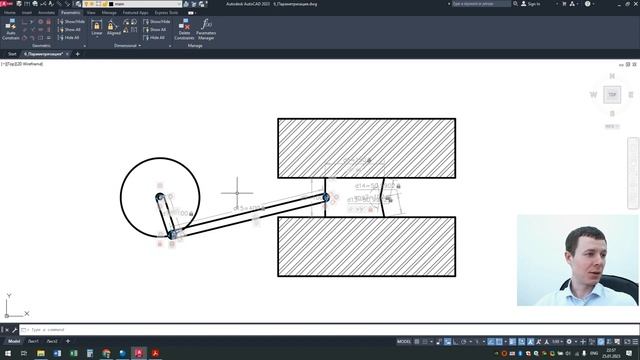Open the Start file tab
This screenshot has height=360, width=640.
(x=12, y=54)
